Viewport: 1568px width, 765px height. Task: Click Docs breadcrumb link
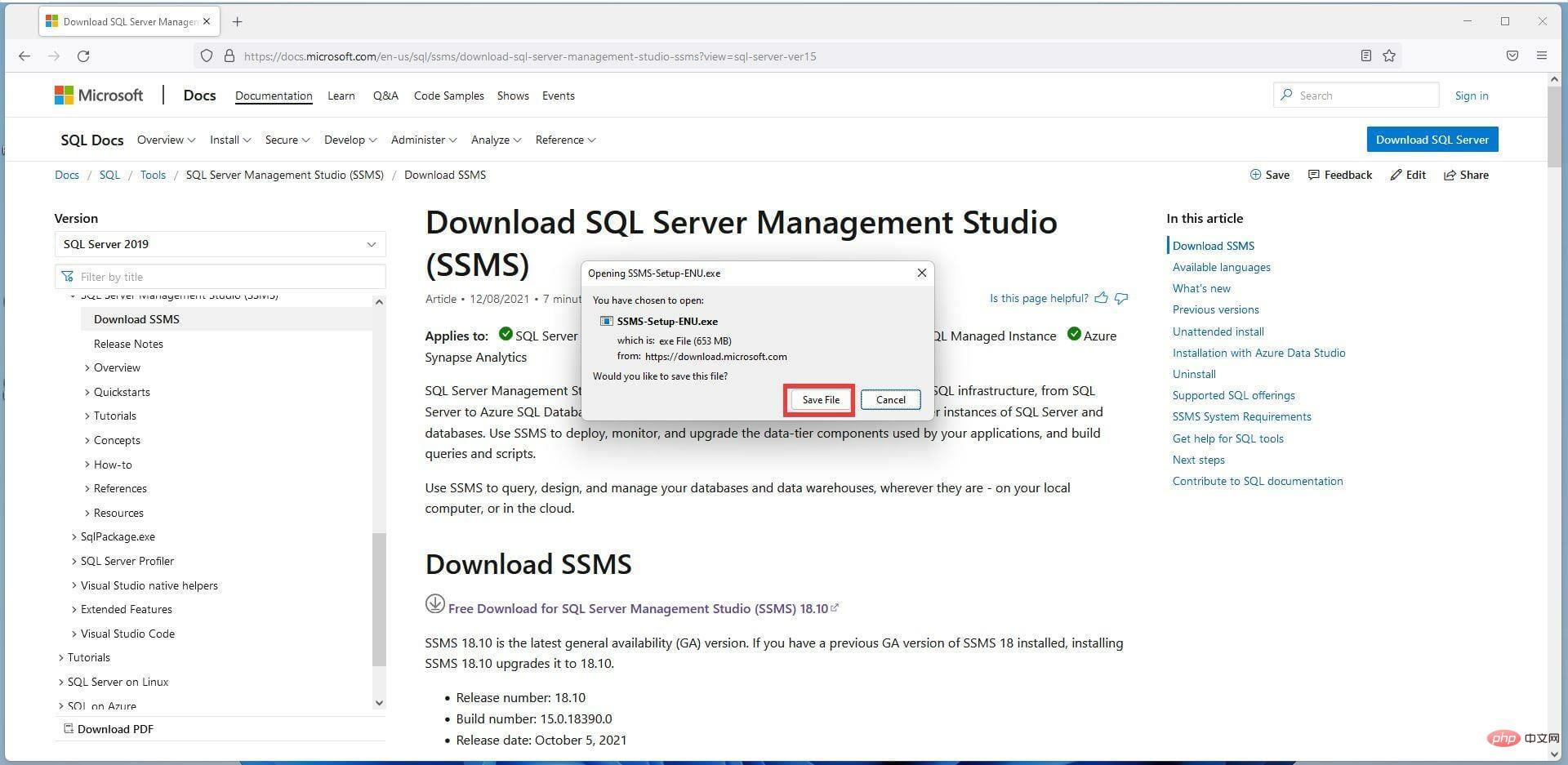click(x=67, y=175)
